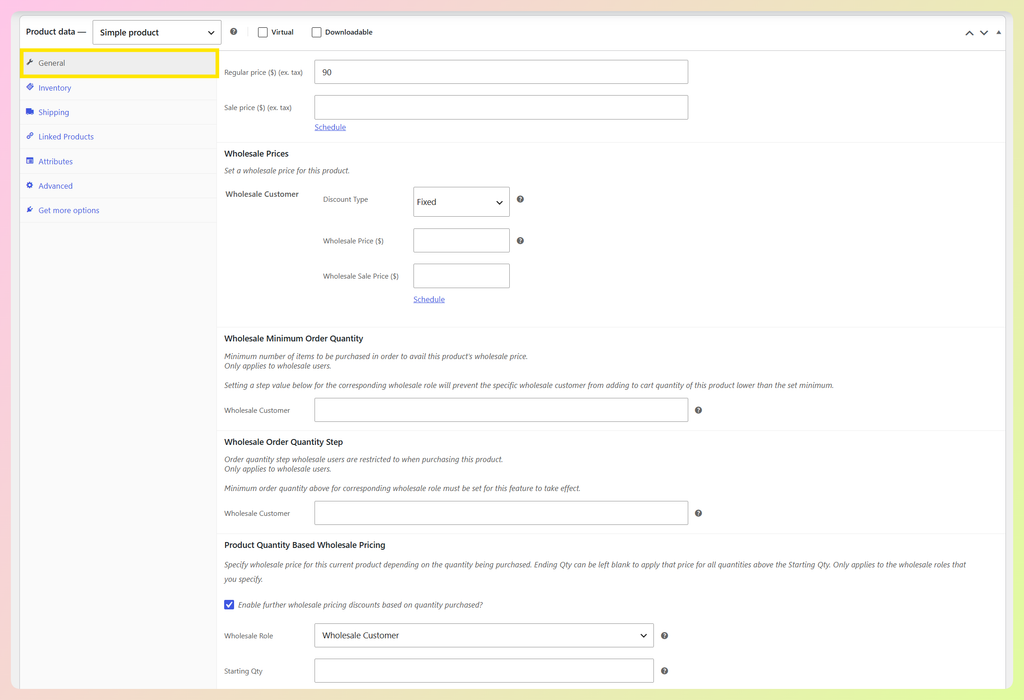The height and width of the screenshot is (700, 1024).
Task: Click the Shipping truck icon
Action: tap(30, 112)
